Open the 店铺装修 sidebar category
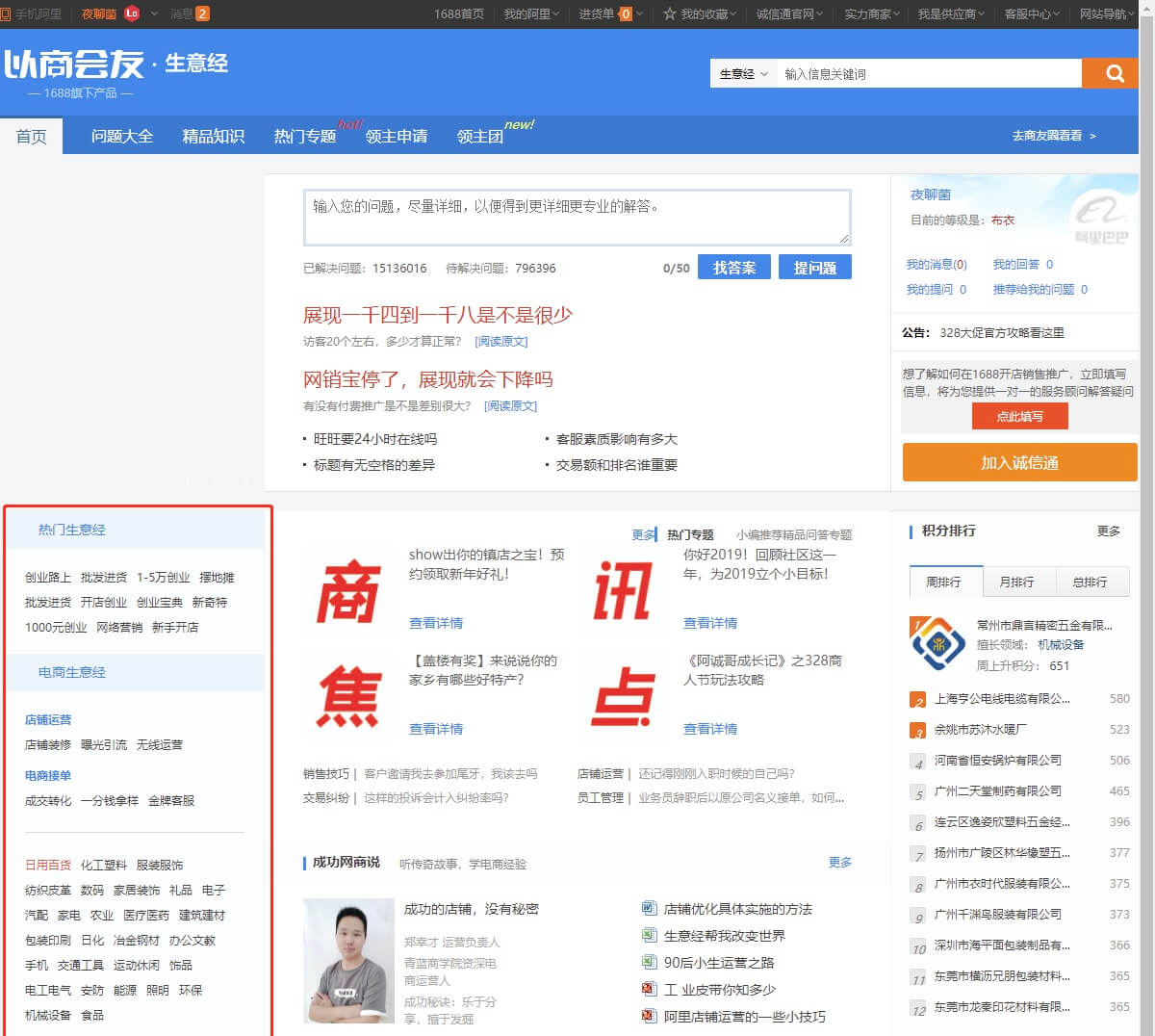Viewport: 1155px width, 1036px height. coord(48,744)
